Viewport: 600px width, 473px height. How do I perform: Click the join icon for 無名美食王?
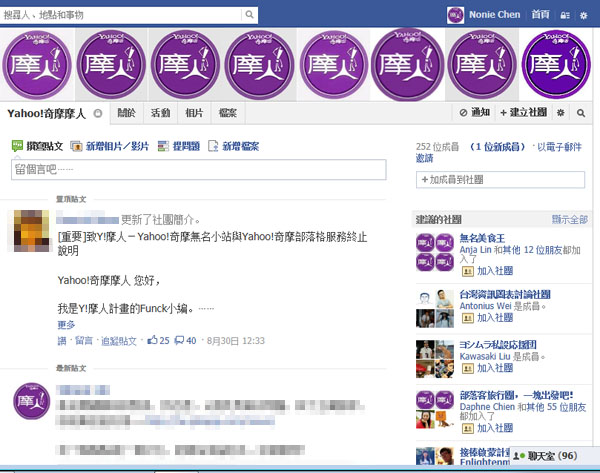point(468,271)
